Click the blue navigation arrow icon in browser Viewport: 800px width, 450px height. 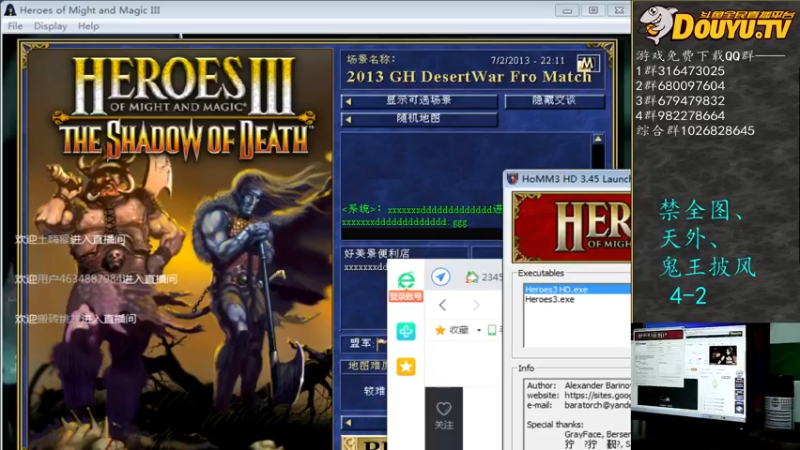coord(440,277)
